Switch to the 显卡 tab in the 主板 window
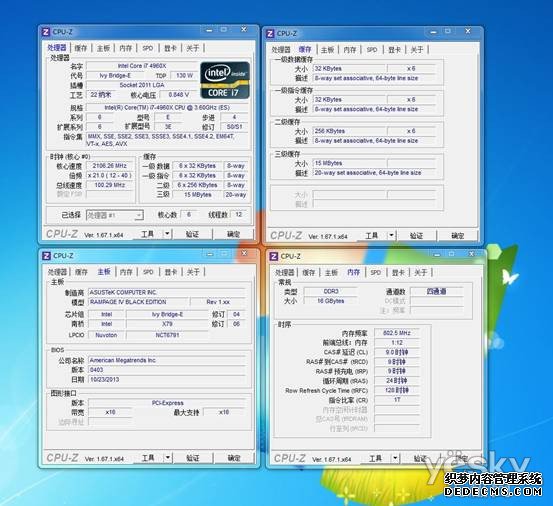553x506 pixels. pos(171,272)
